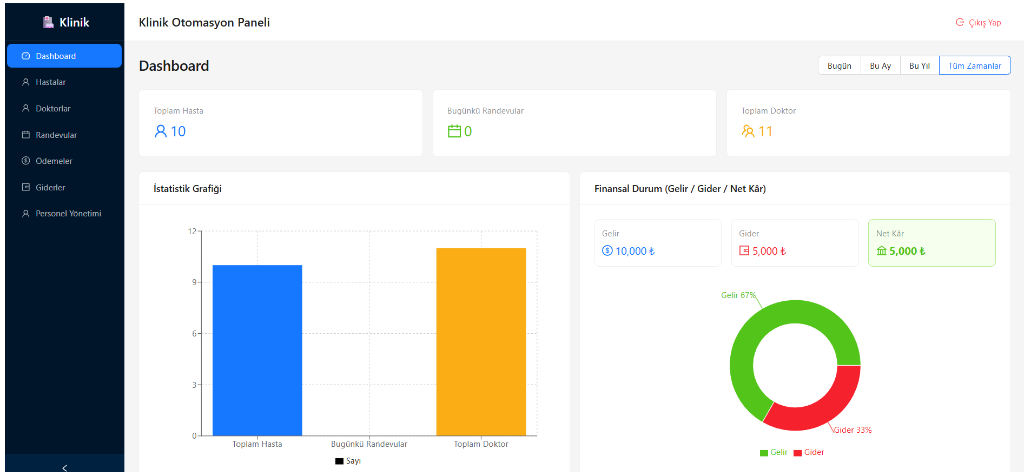This screenshot has height=472, width=1024.
Task: Click the Toplam Hasta statistic card
Action: [281, 123]
